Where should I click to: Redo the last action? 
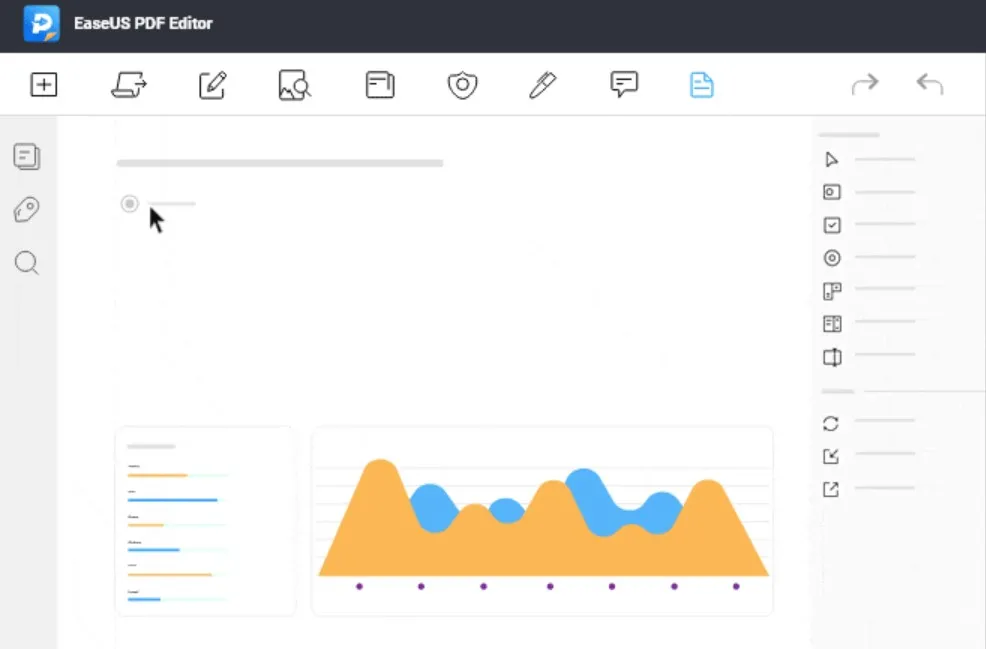pyautogui.click(x=865, y=84)
